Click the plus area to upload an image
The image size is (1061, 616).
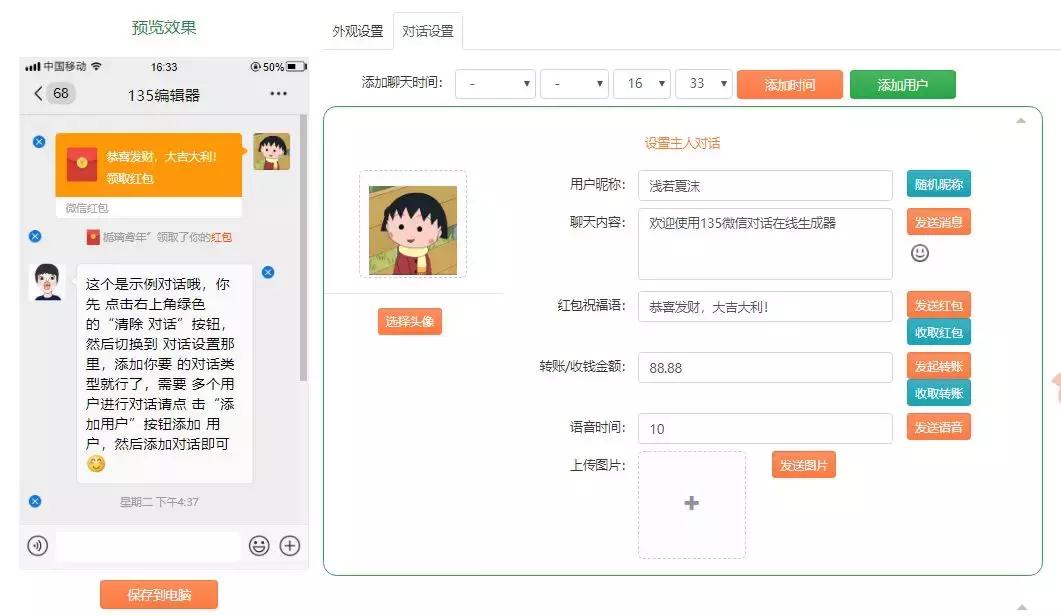691,503
